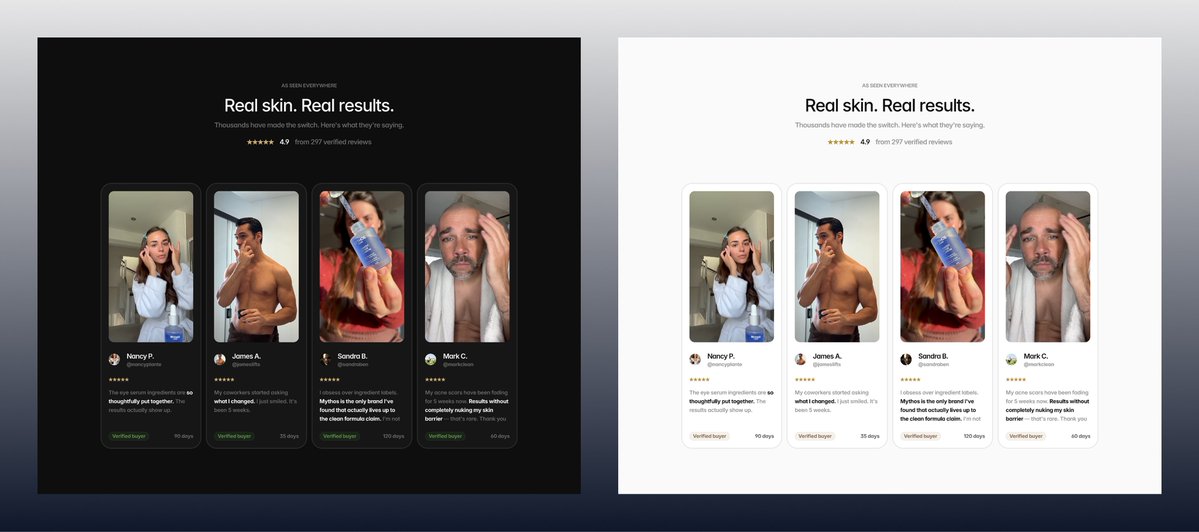
Task: Open @markclean handle in light panel
Action: point(1038,365)
